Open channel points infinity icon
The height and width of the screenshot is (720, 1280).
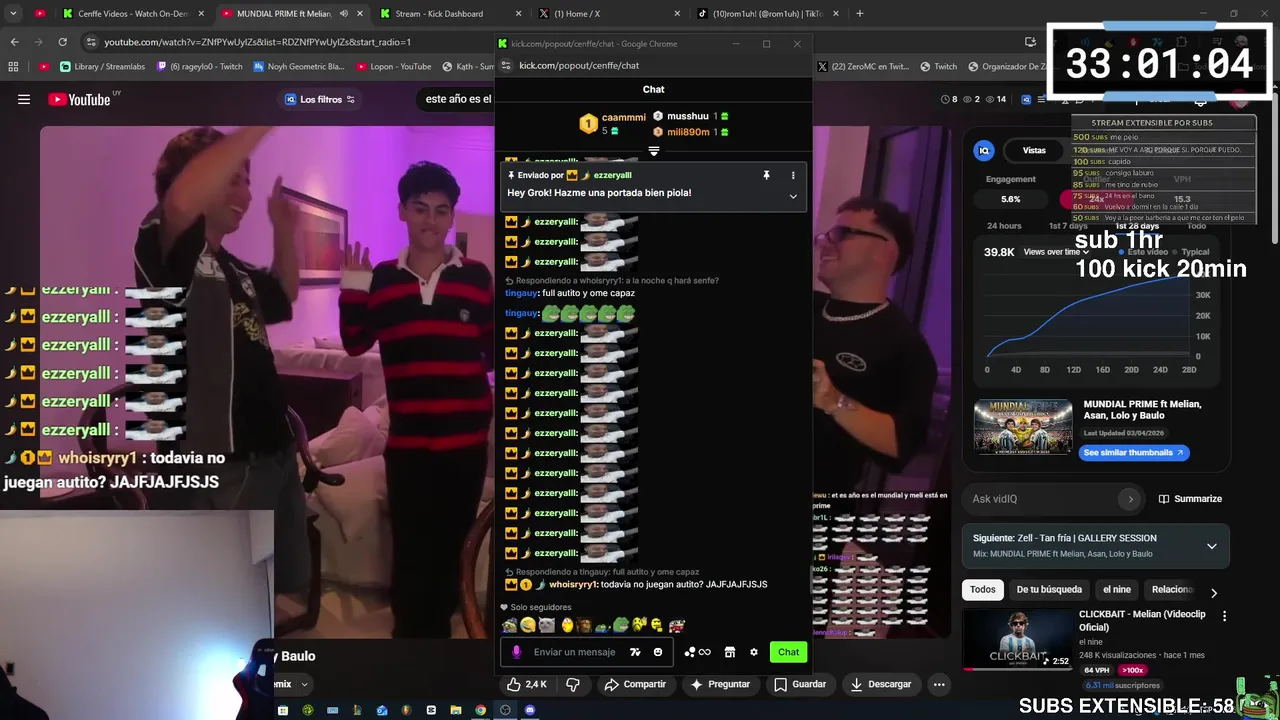(697, 652)
